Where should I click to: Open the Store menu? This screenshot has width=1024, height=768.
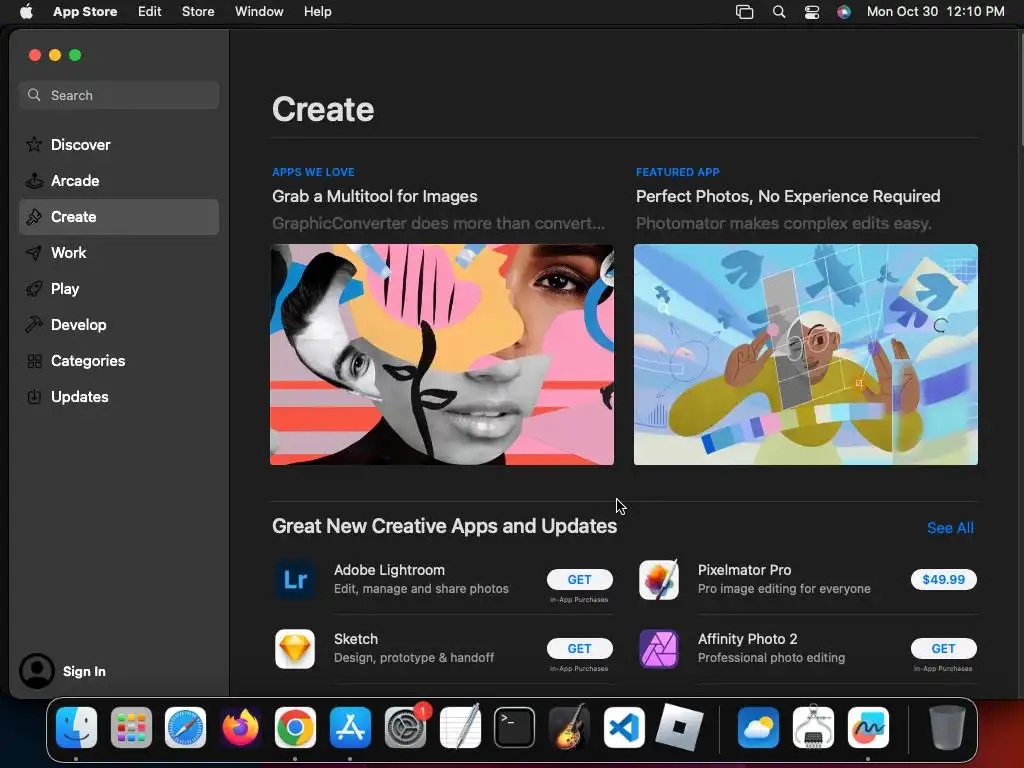tap(198, 11)
